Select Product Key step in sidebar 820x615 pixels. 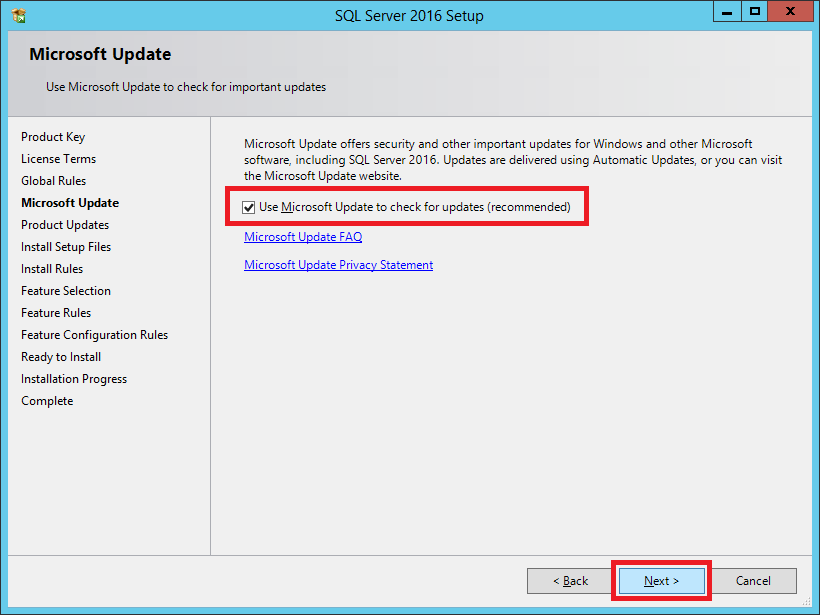53,137
